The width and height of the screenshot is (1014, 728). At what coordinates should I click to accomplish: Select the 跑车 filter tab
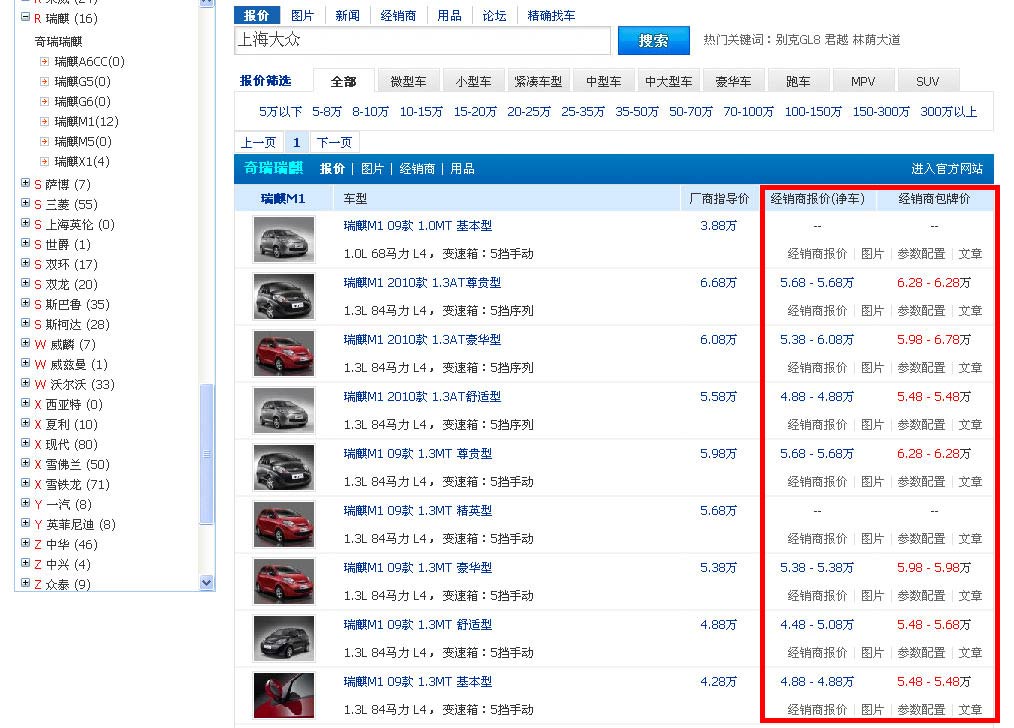click(x=798, y=81)
